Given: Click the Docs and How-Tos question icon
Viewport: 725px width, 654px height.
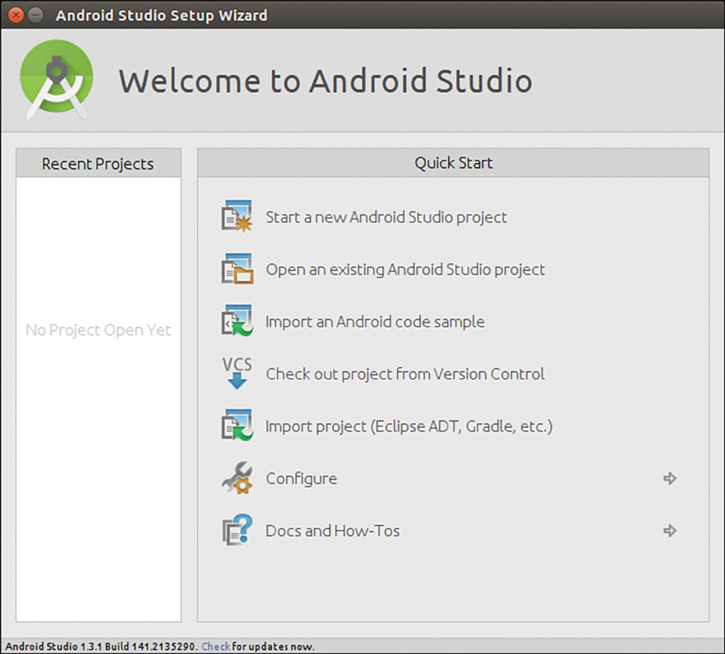Looking at the screenshot, I should click(x=237, y=530).
